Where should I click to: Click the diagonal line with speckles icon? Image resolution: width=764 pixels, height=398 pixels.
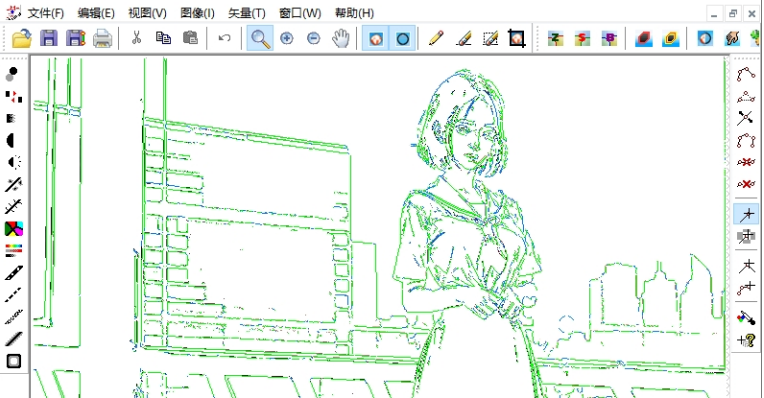14,185
